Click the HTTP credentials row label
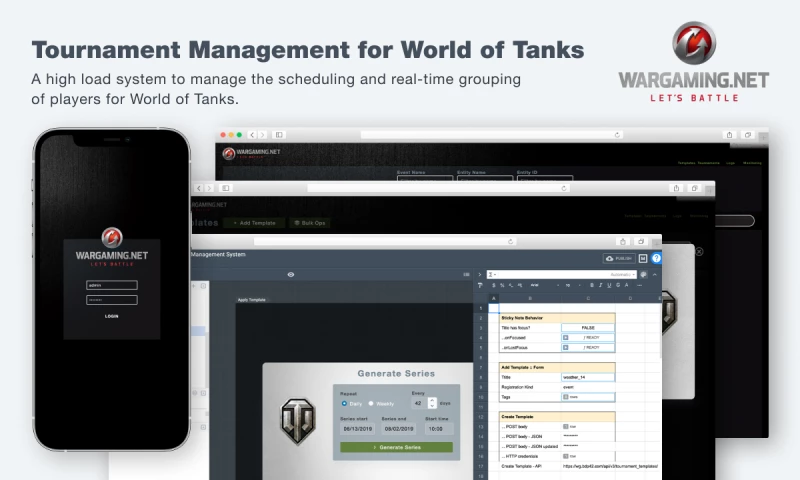This screenshot has height=480, width=800. click(x=519, y=457)
